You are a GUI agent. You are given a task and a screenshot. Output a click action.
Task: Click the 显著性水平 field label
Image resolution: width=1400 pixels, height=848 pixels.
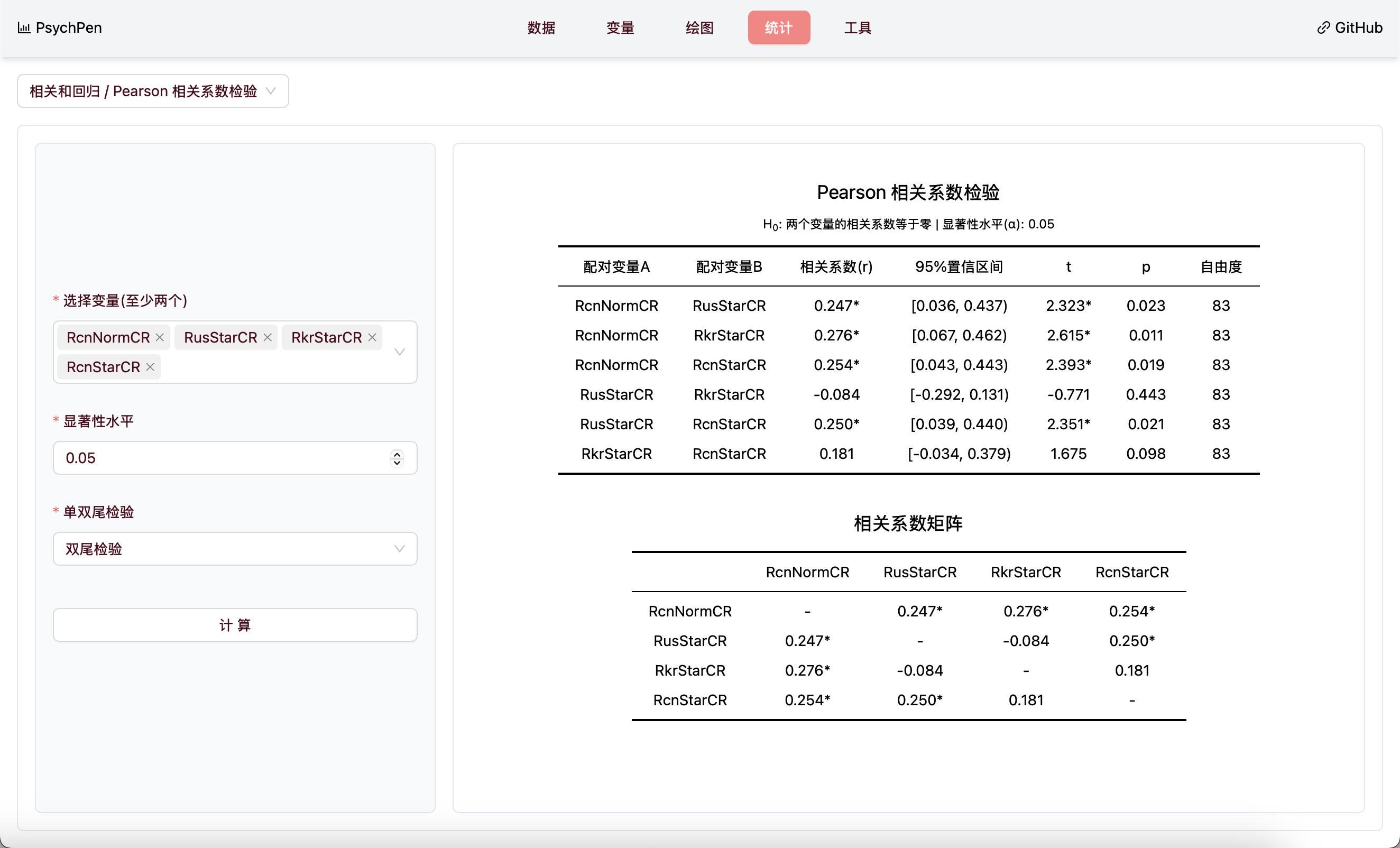point(98,421)
